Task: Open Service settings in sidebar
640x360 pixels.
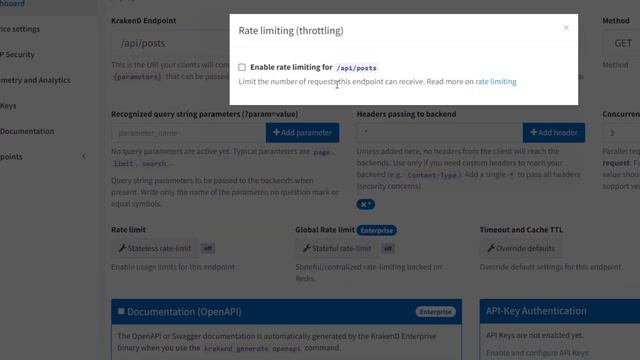Action: 20,29
